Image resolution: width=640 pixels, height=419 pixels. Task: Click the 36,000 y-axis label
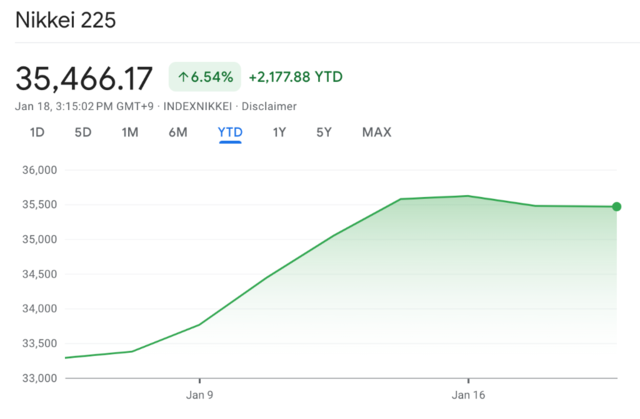[38, 170]
